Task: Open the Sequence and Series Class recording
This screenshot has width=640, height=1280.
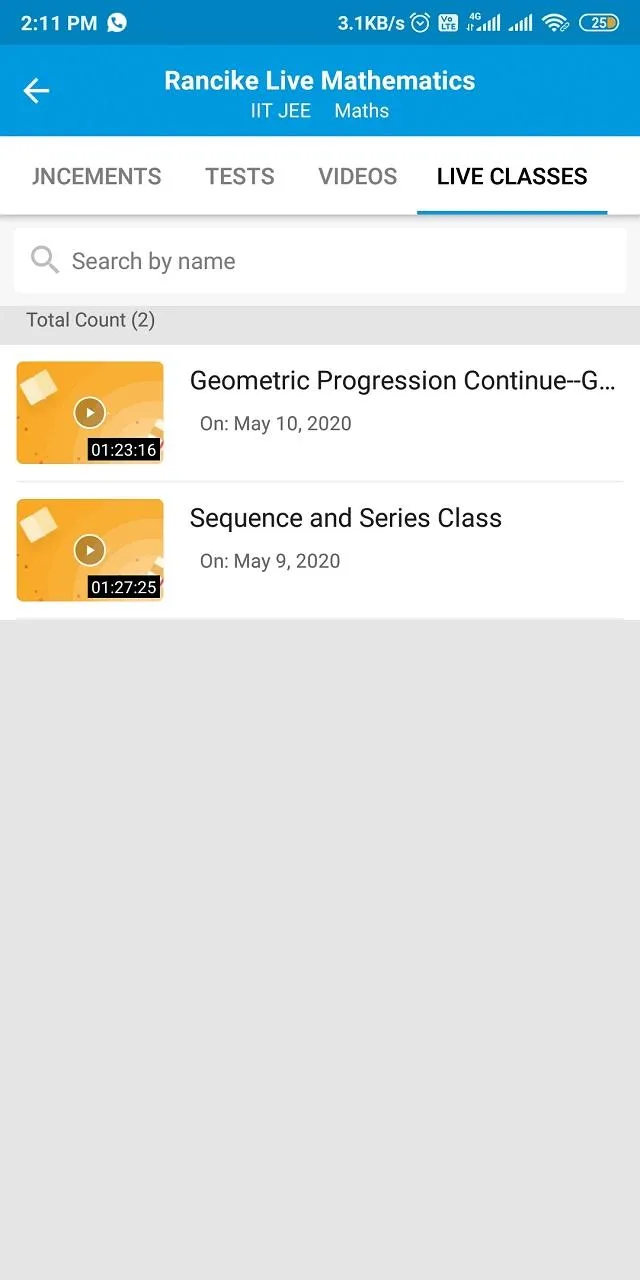Action: tap(345, 518)
